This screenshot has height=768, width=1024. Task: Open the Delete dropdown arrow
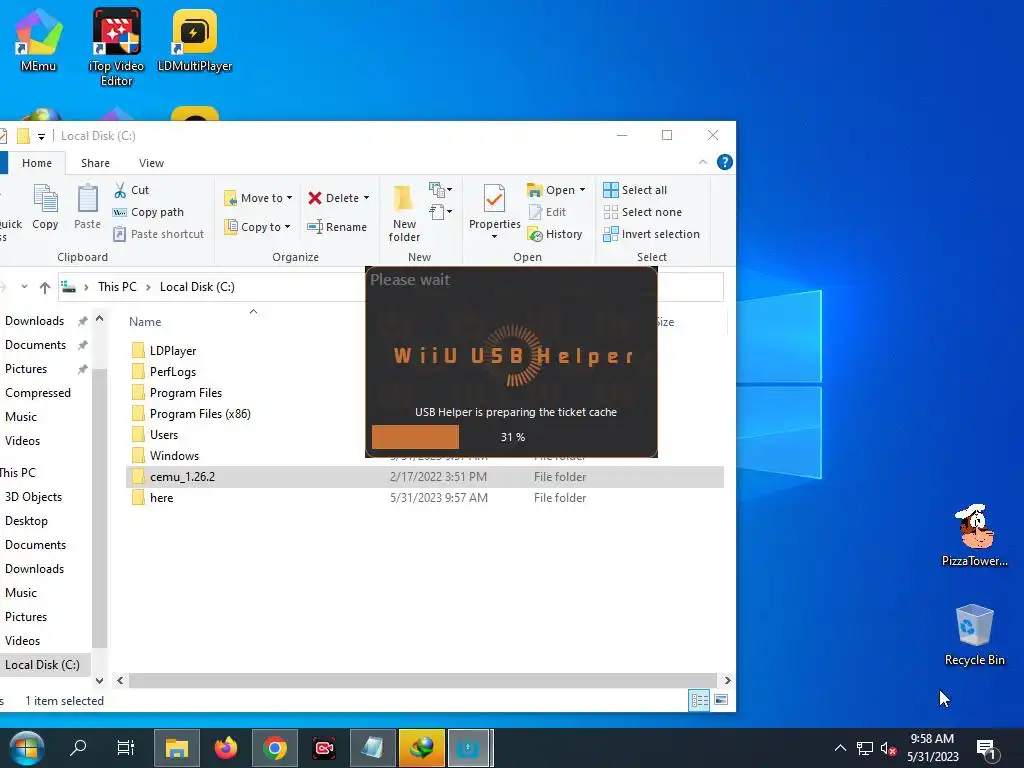(x=366, y=198)
